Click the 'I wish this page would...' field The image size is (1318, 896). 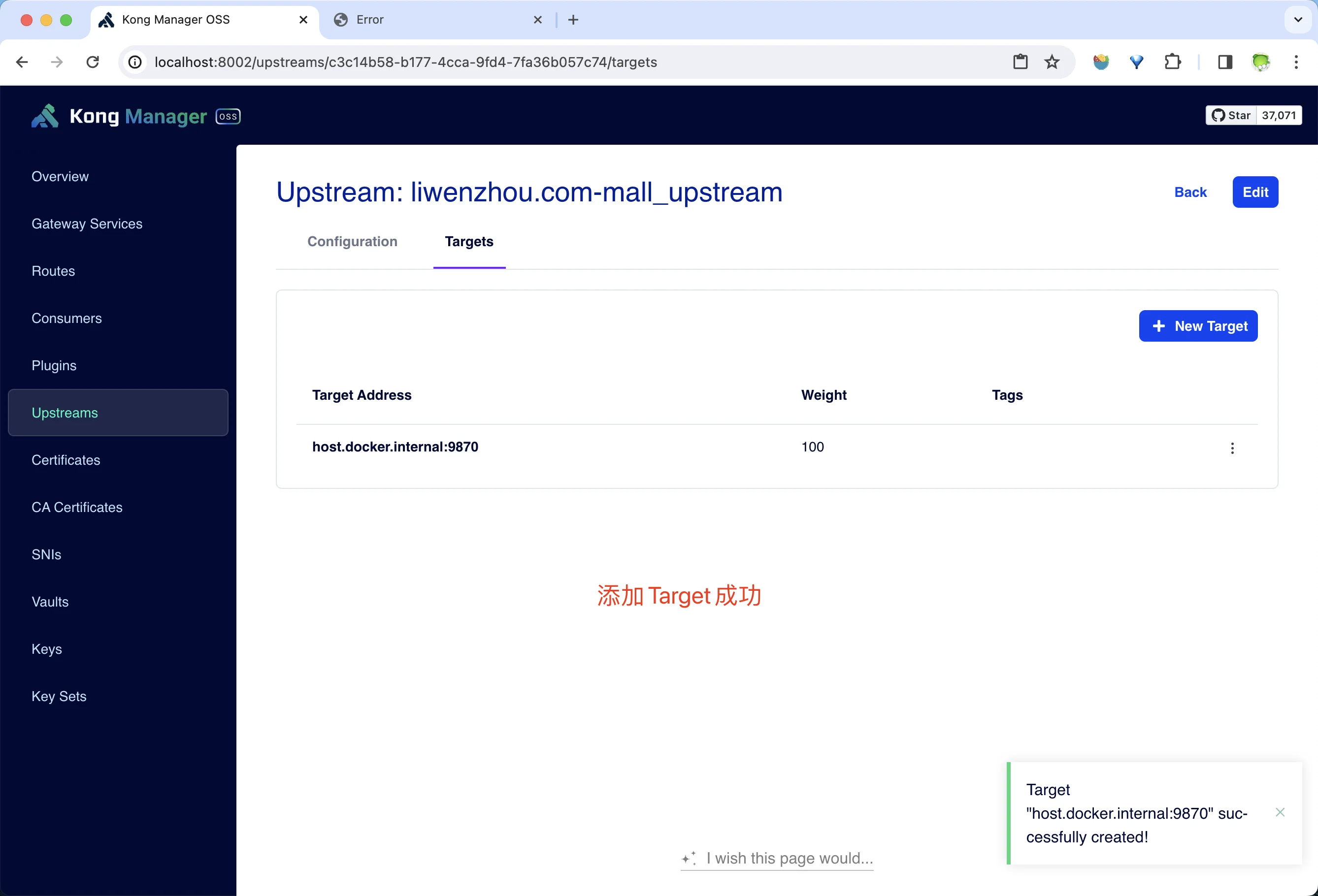click(789, 858)
